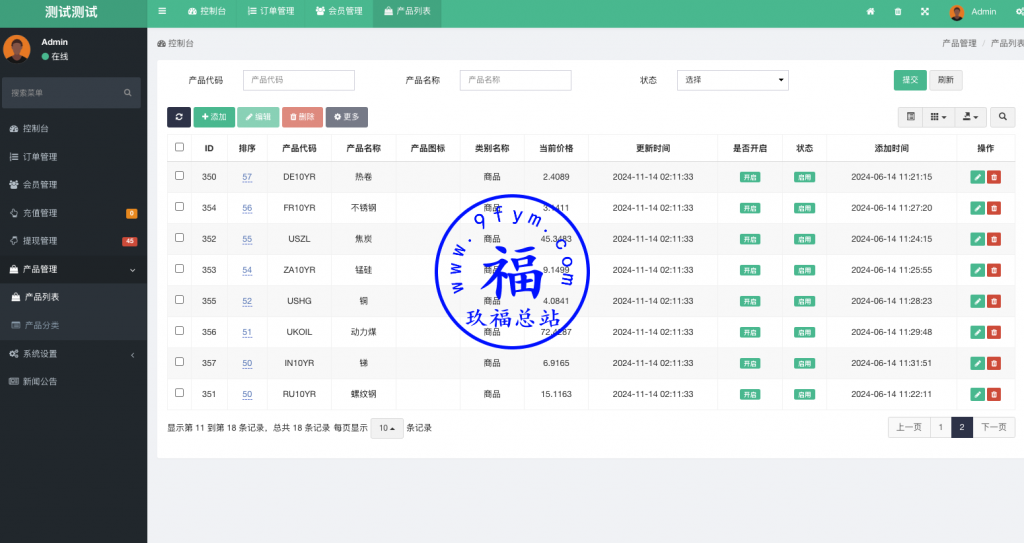1024x543 pixels.
Task: Select the checkbox for row ID 354
Action: coord(180,207)
